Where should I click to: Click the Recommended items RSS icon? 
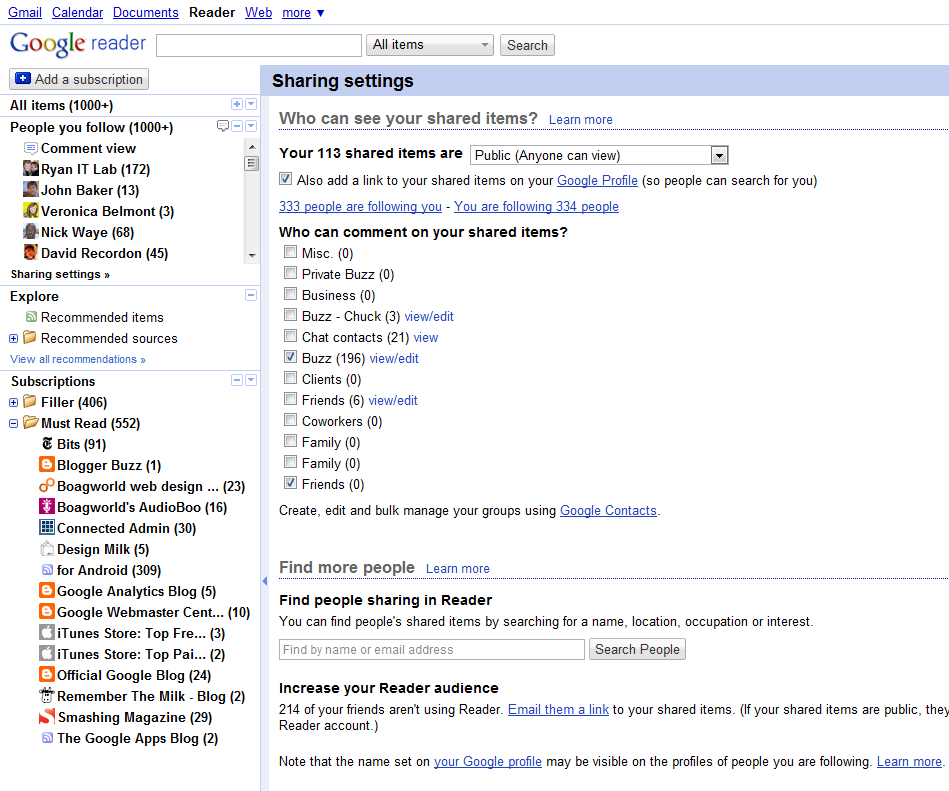[x=31, y=317]
